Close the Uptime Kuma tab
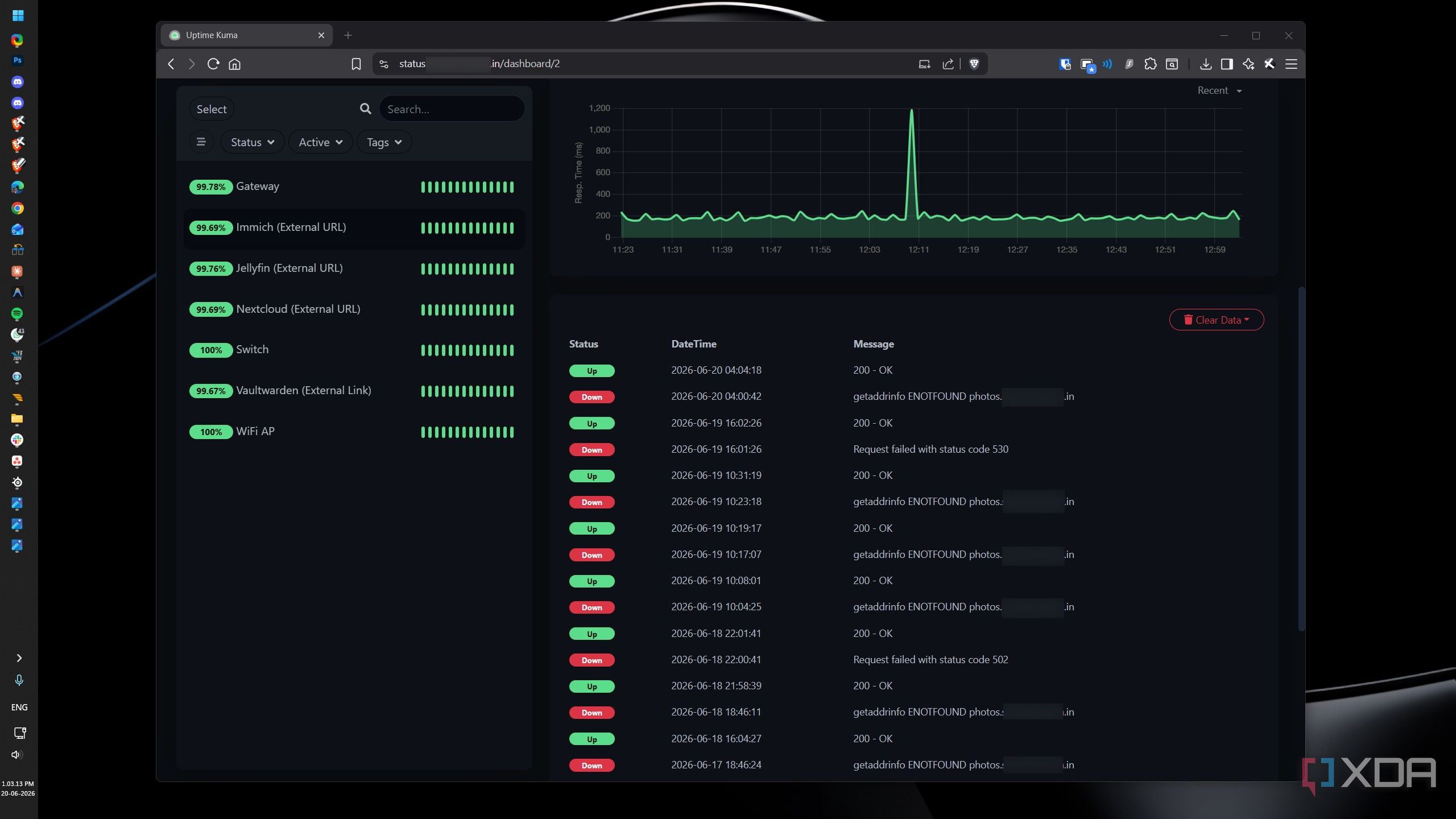Image resolution: width=1456 pixels, height=819 pixels. coord(321,35)
